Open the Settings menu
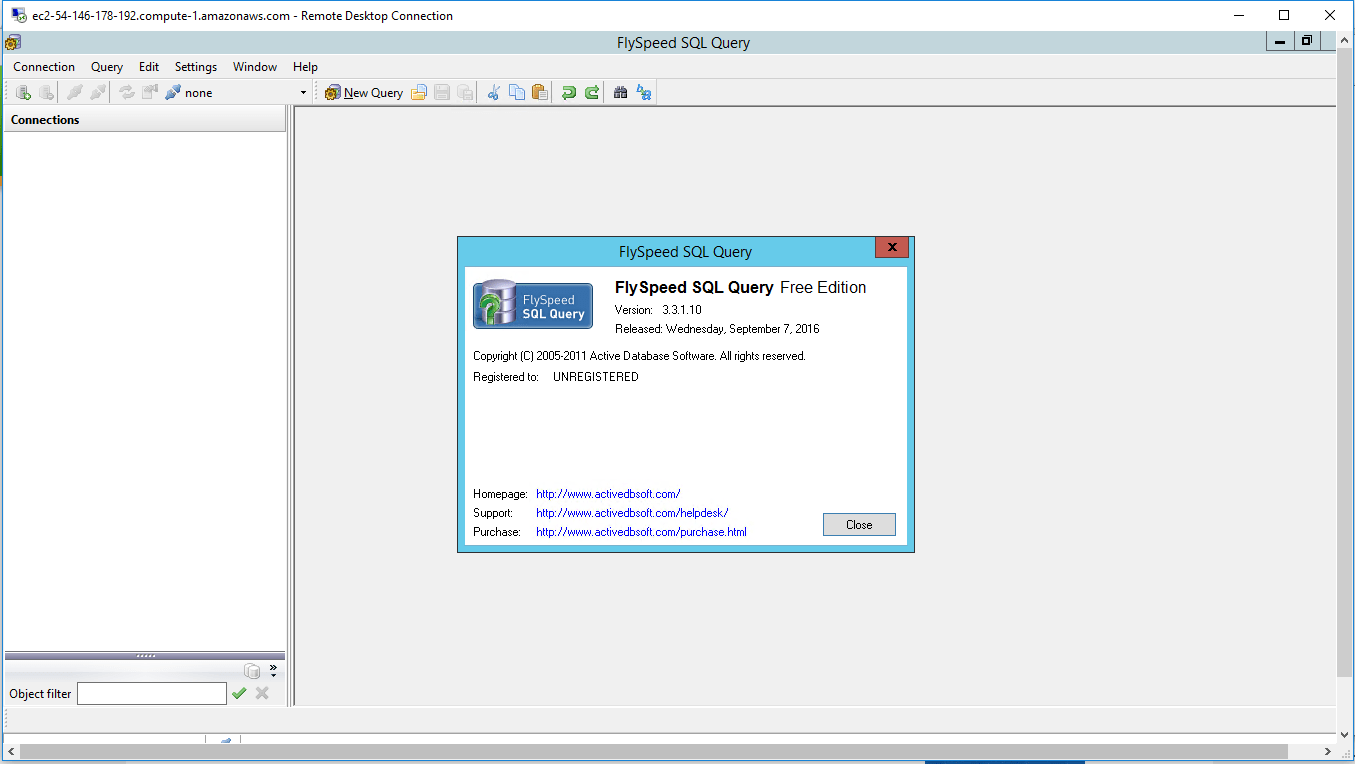Image resolution: width=1355 pixels, height=764 pixels. tap(196, 67)
